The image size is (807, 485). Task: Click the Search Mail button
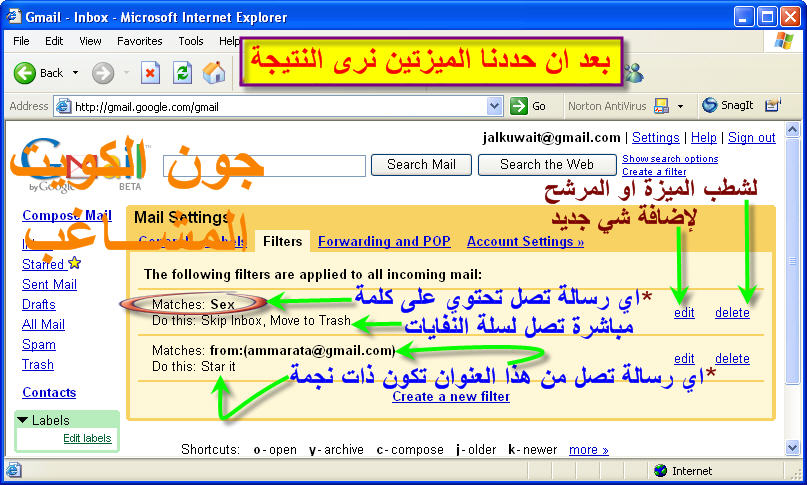coord(421,165)
